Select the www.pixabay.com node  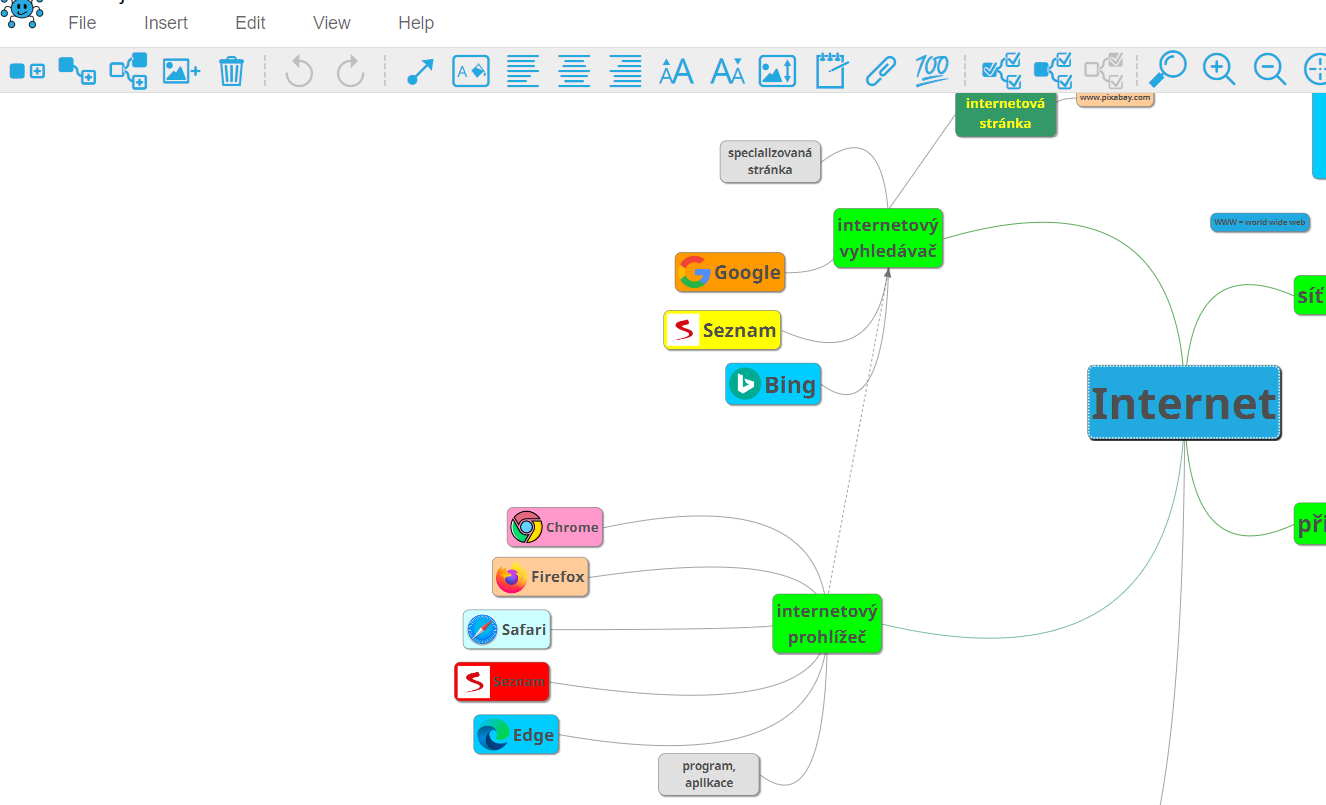(1115, 98)
